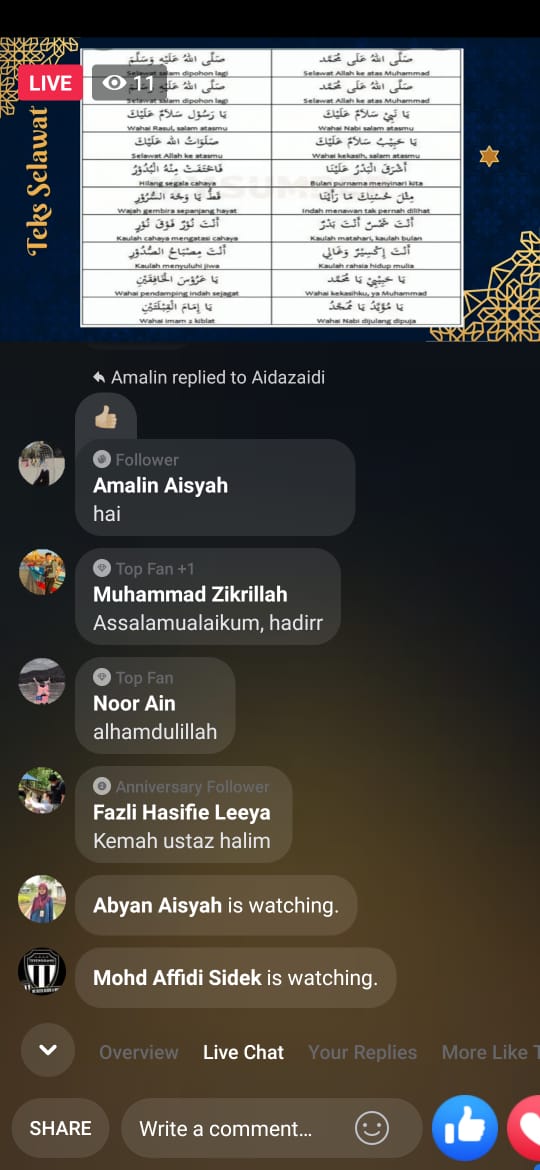The width and height of the screenshot is (540, 1170).
Task: Tap the thumbs-up emoji reply bubble
Action: [x=106, y=417]
